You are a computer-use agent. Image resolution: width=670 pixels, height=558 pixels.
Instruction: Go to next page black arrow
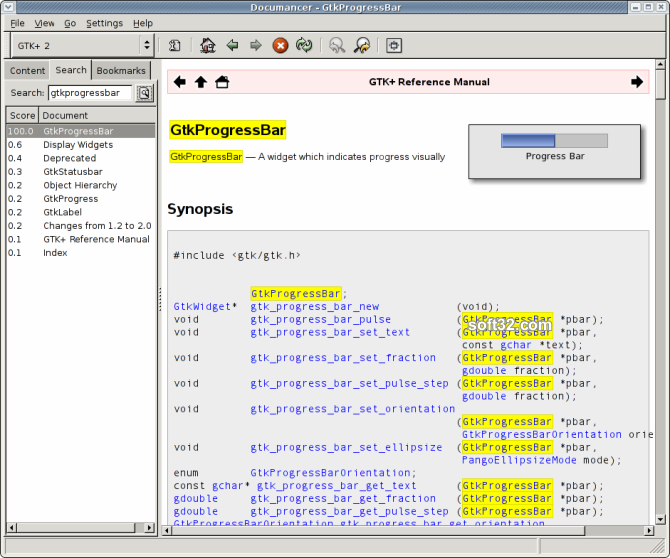637,82
